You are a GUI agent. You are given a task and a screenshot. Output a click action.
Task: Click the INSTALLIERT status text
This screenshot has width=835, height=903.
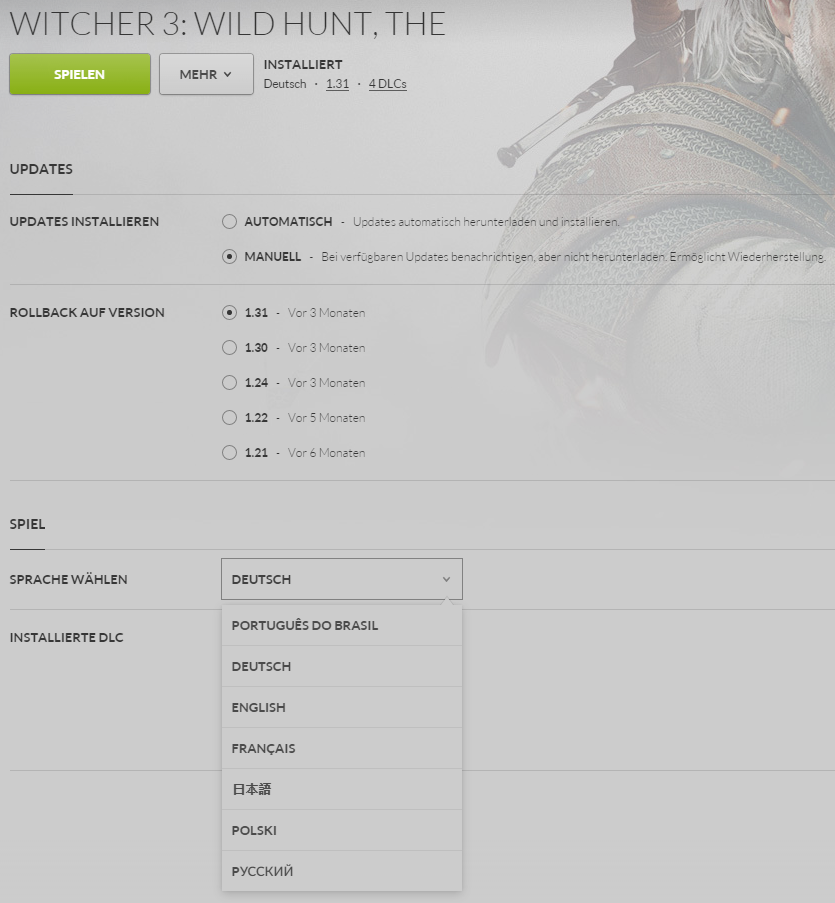(303, 64)
